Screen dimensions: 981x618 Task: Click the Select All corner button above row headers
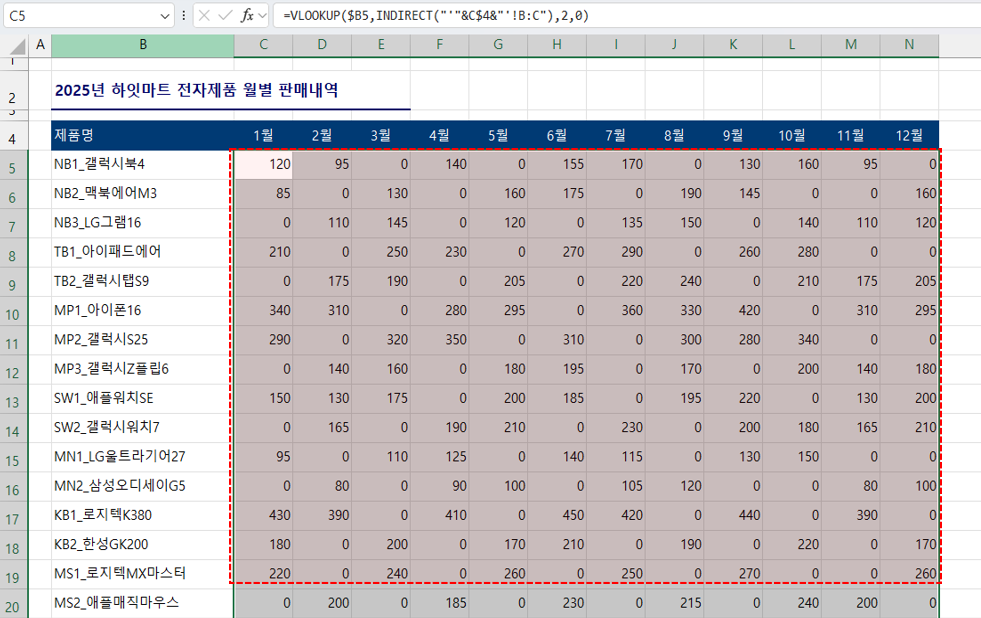[x=16, y=45]
